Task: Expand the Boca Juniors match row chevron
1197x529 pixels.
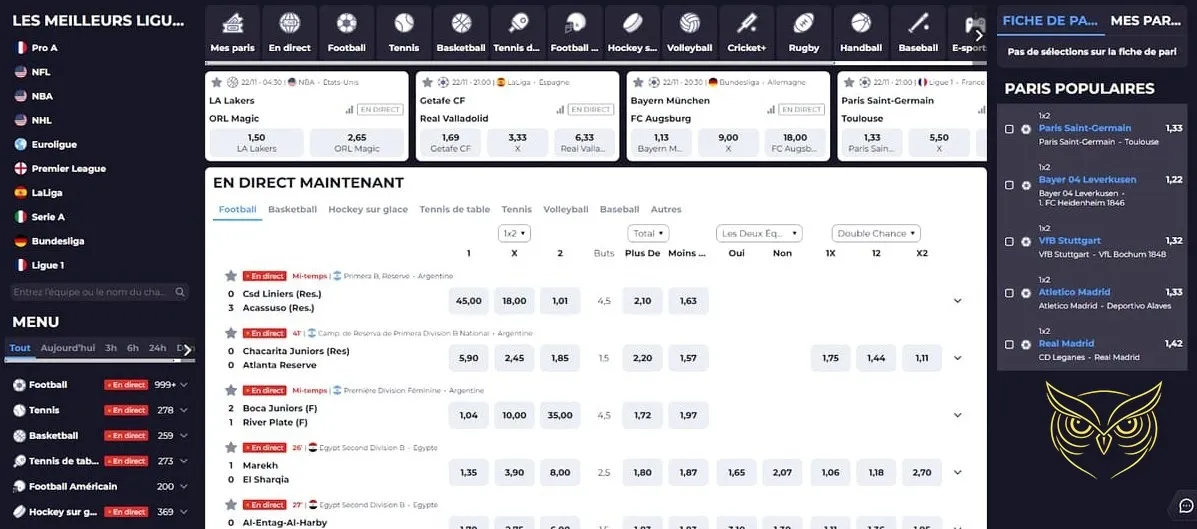Action: (957, 415)
